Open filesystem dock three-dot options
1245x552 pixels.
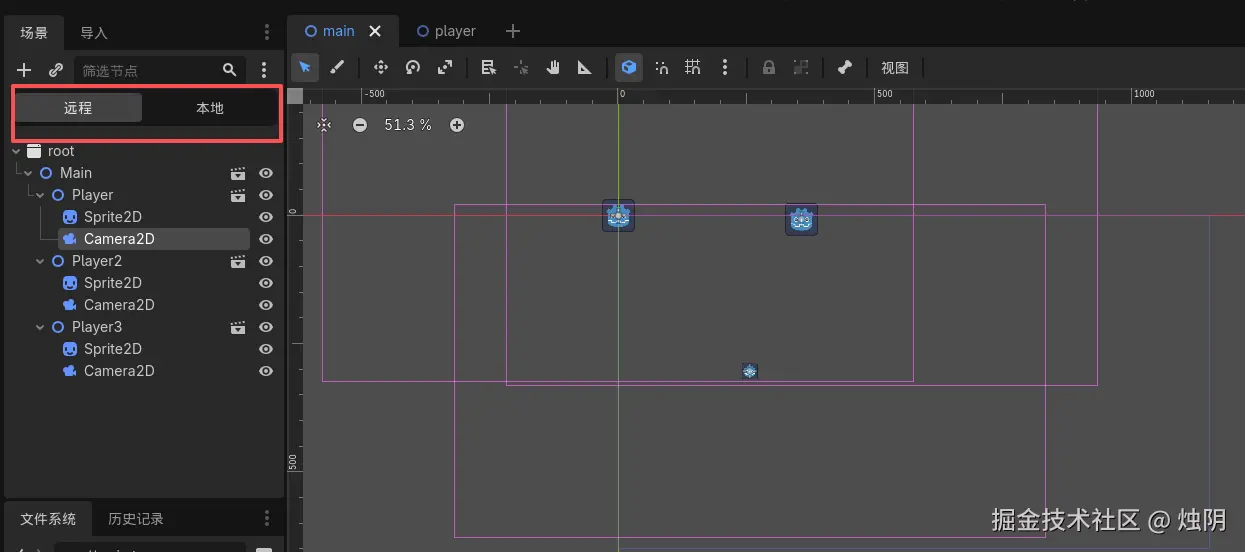(266, 518)
